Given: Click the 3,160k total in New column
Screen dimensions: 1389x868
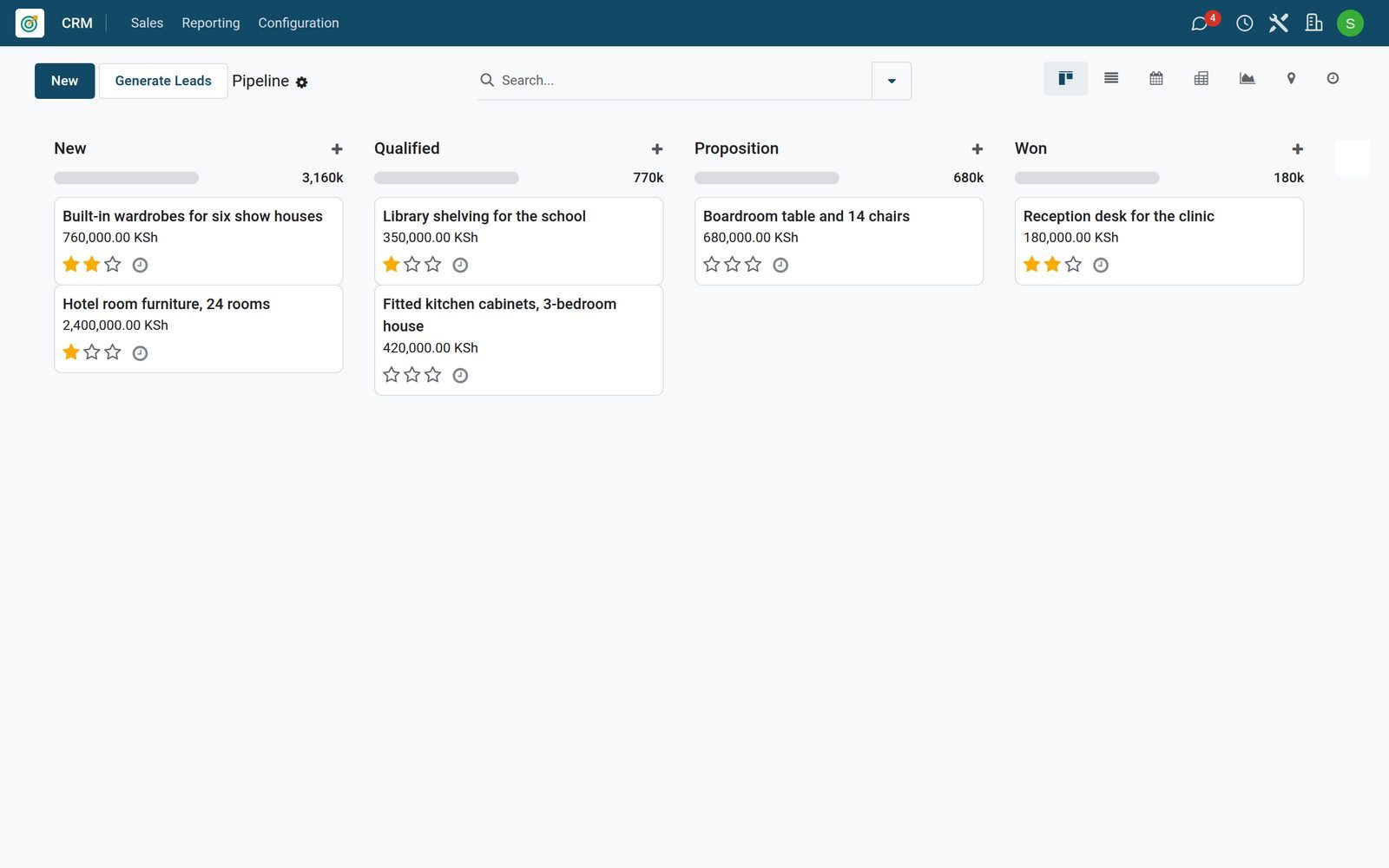Looking at the screenshot, I should [x=323, y=178].
